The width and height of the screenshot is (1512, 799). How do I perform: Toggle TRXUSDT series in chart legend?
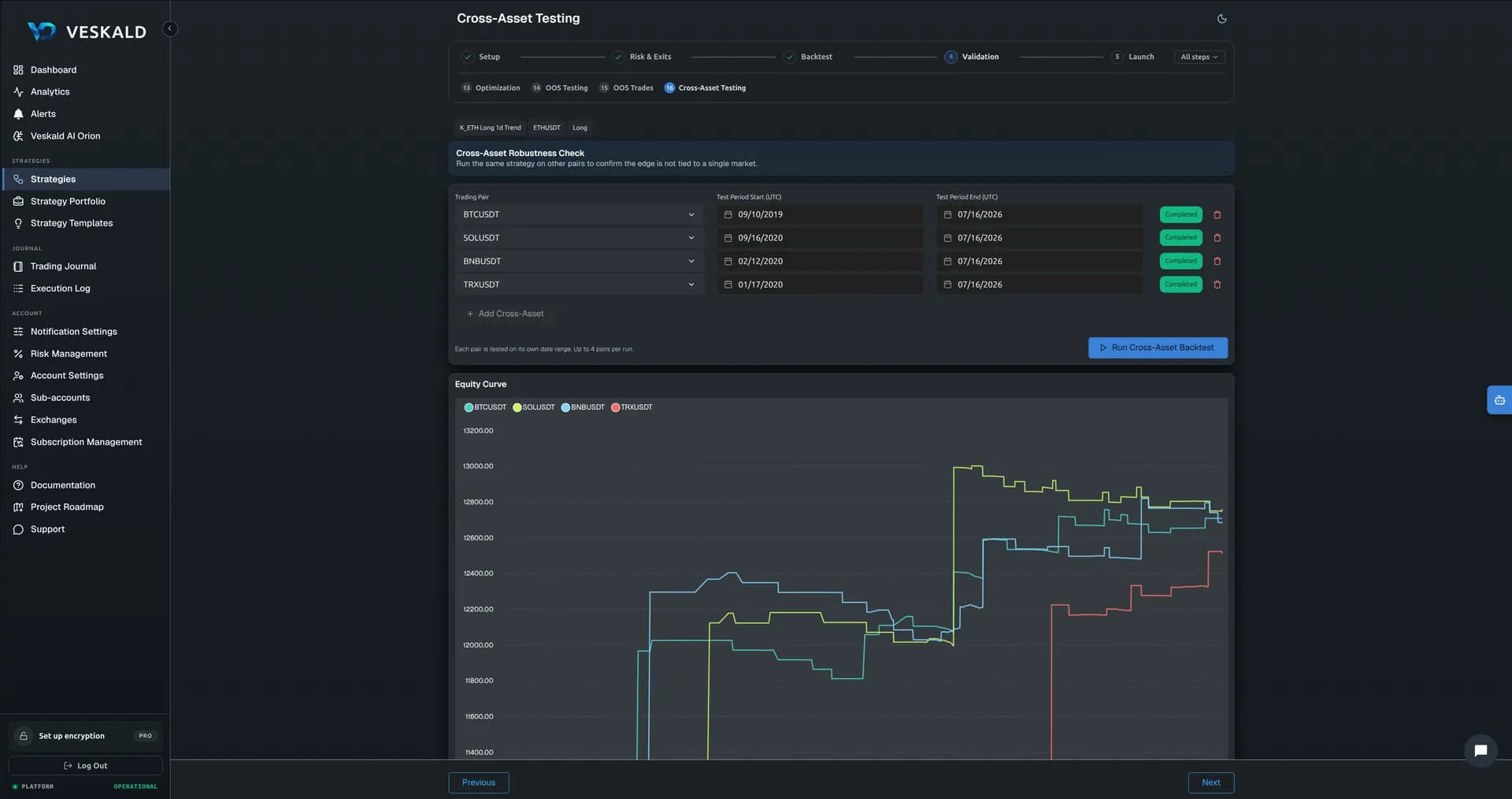632,407
